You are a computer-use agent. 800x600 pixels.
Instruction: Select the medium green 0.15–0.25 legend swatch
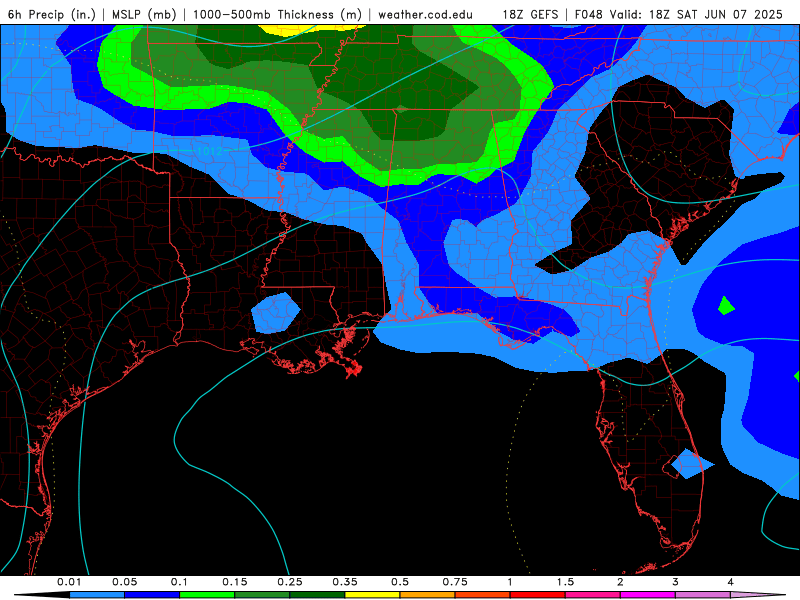[262, 595]
